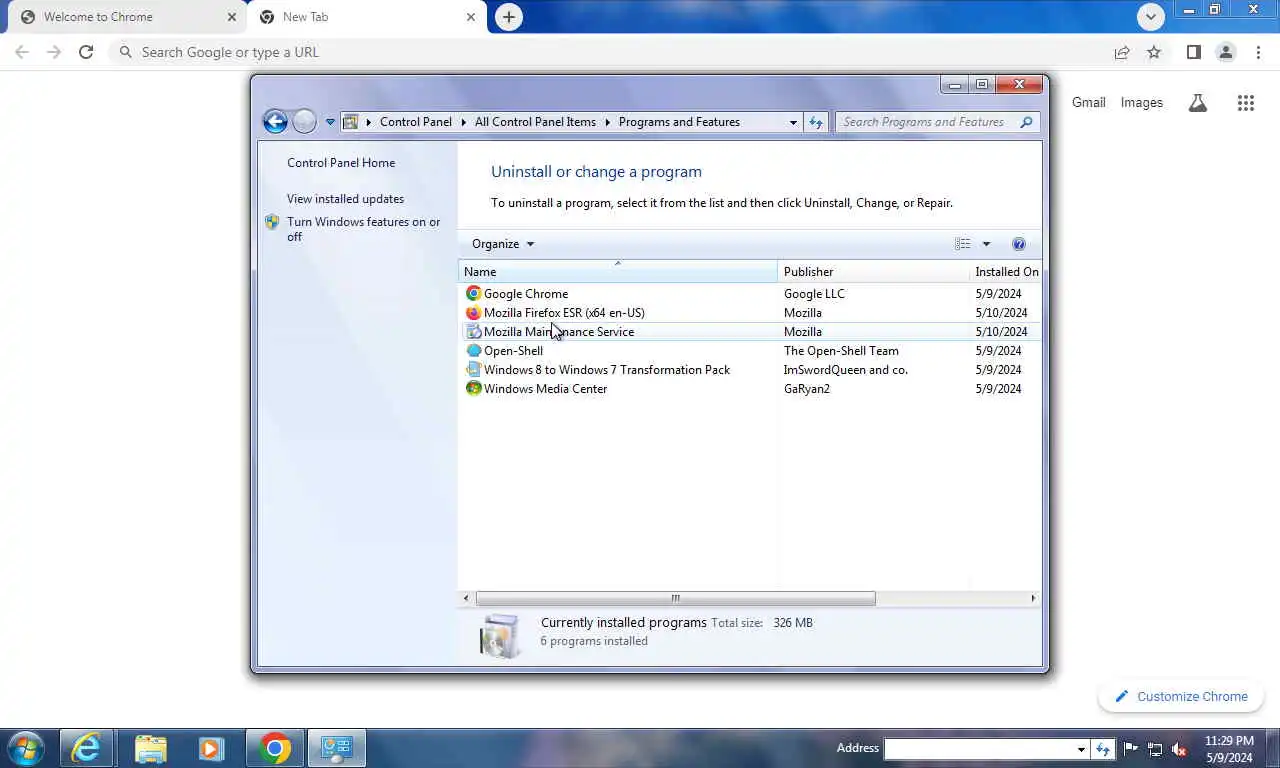Click the search magnifier in Programs and Features
The height and width of the screenshot is (768, 1280).
click(1026, 122)
